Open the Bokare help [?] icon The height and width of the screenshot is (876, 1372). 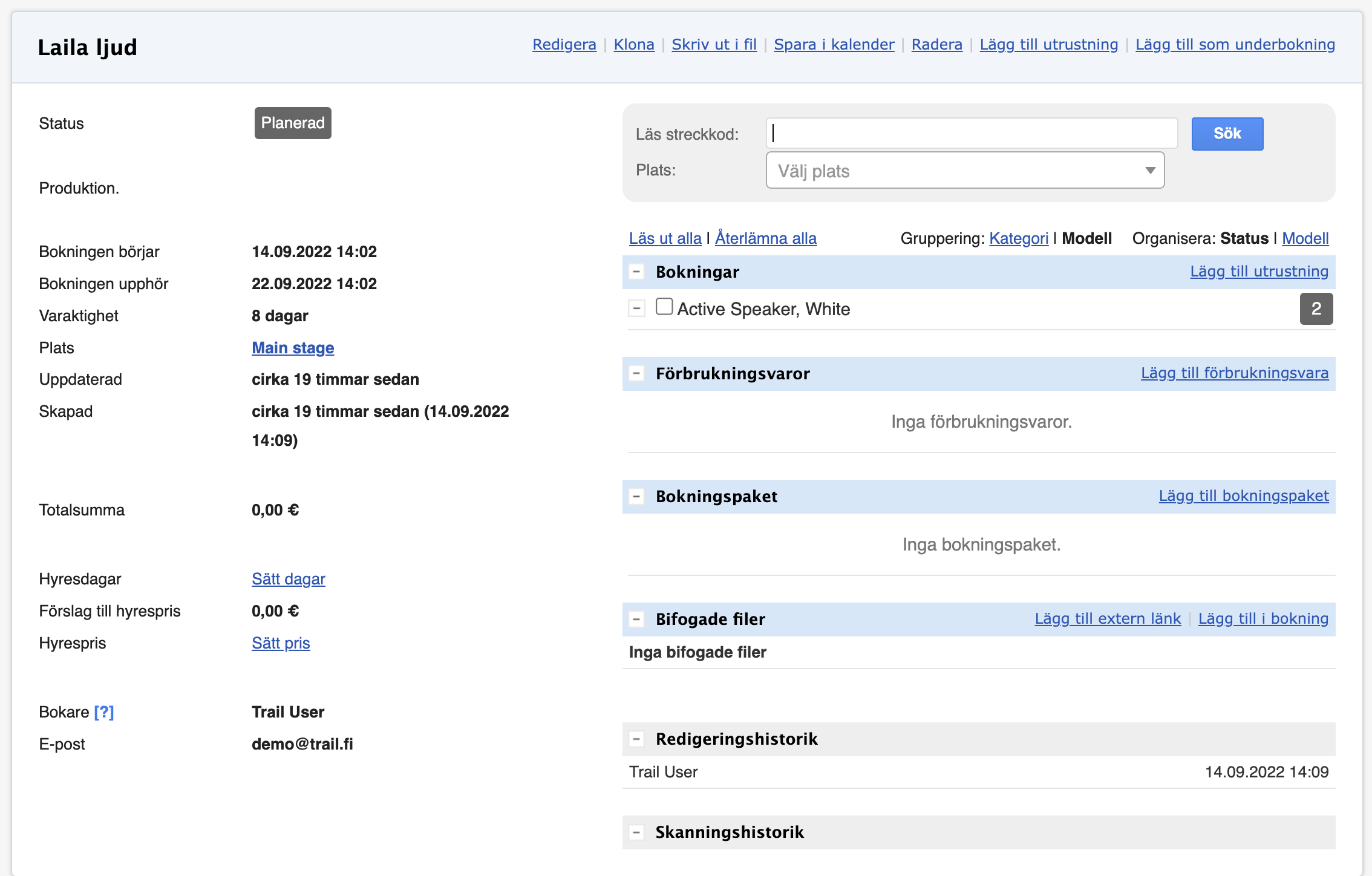click(104, 712)
